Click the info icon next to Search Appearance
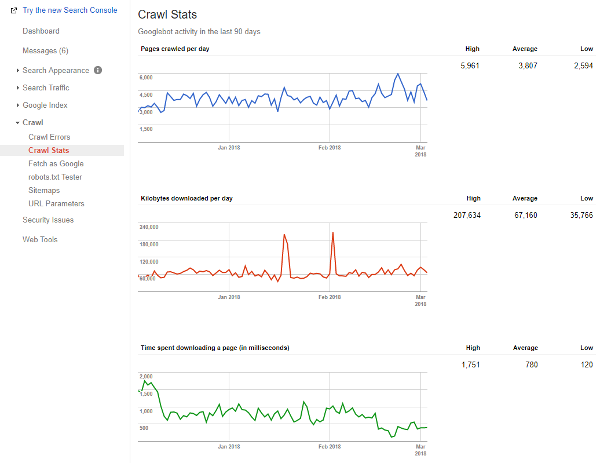Image resolution: width=600 pixels, height=463 pixels. [98, 70]
